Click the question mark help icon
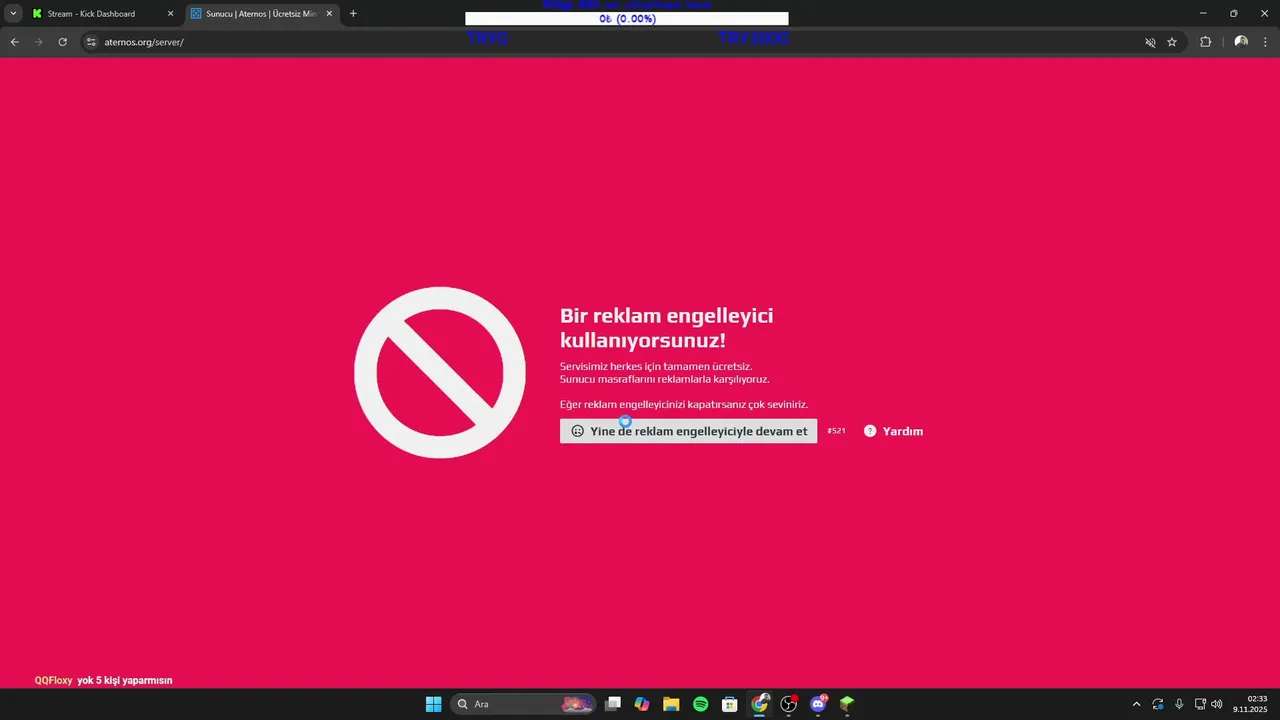This screenshot has width=1280, height=720. pos(870,431)
